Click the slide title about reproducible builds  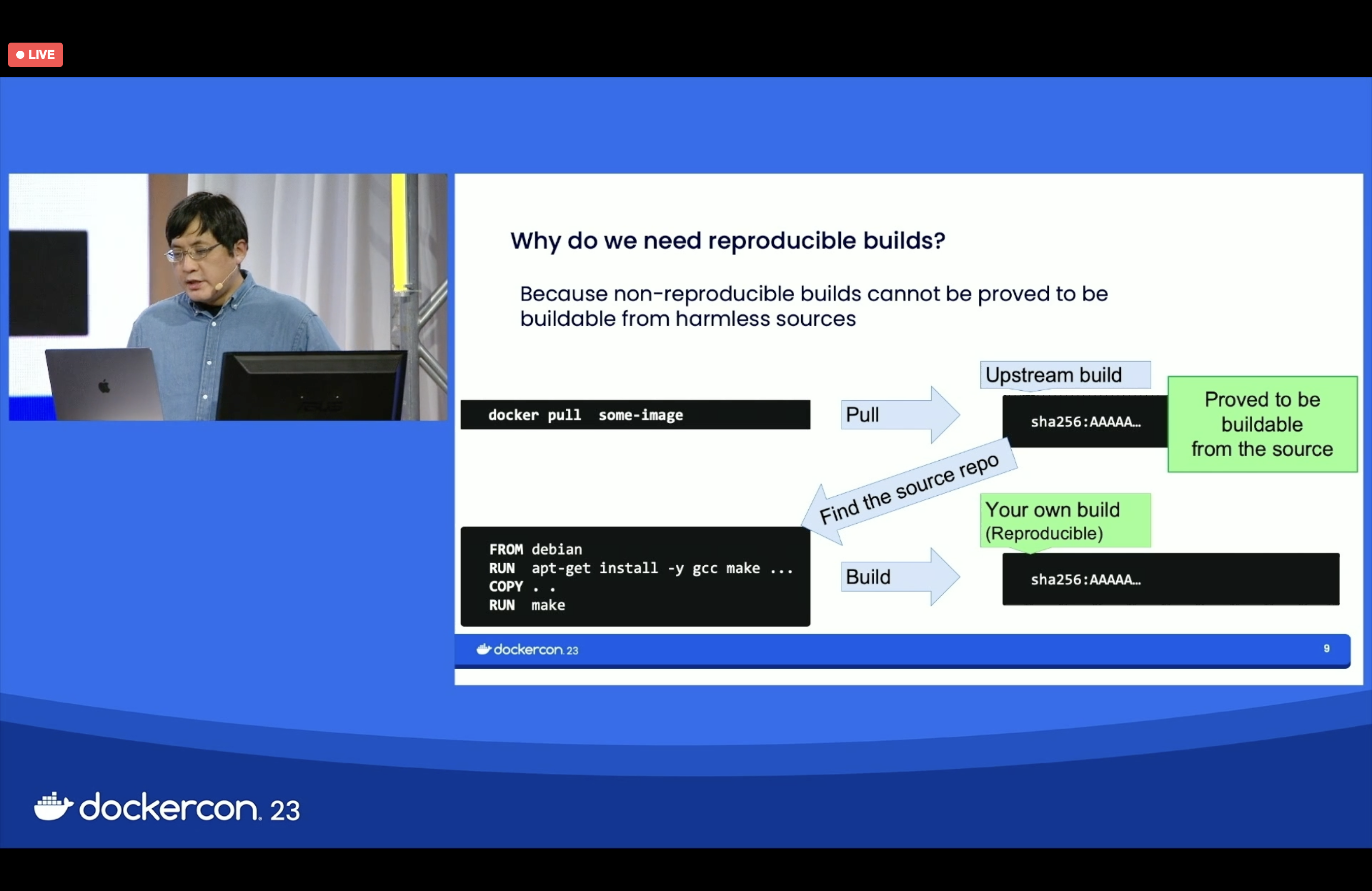click(x=728, y=241)
